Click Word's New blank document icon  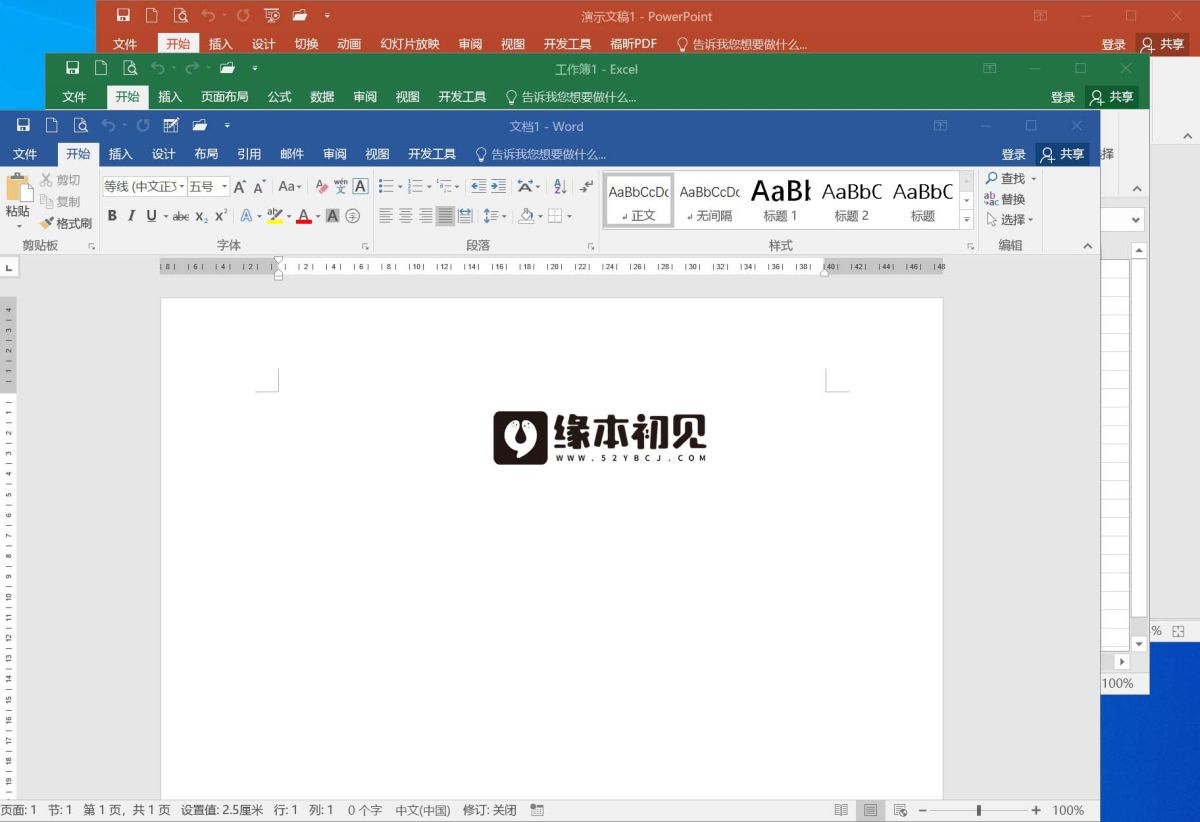51,125
